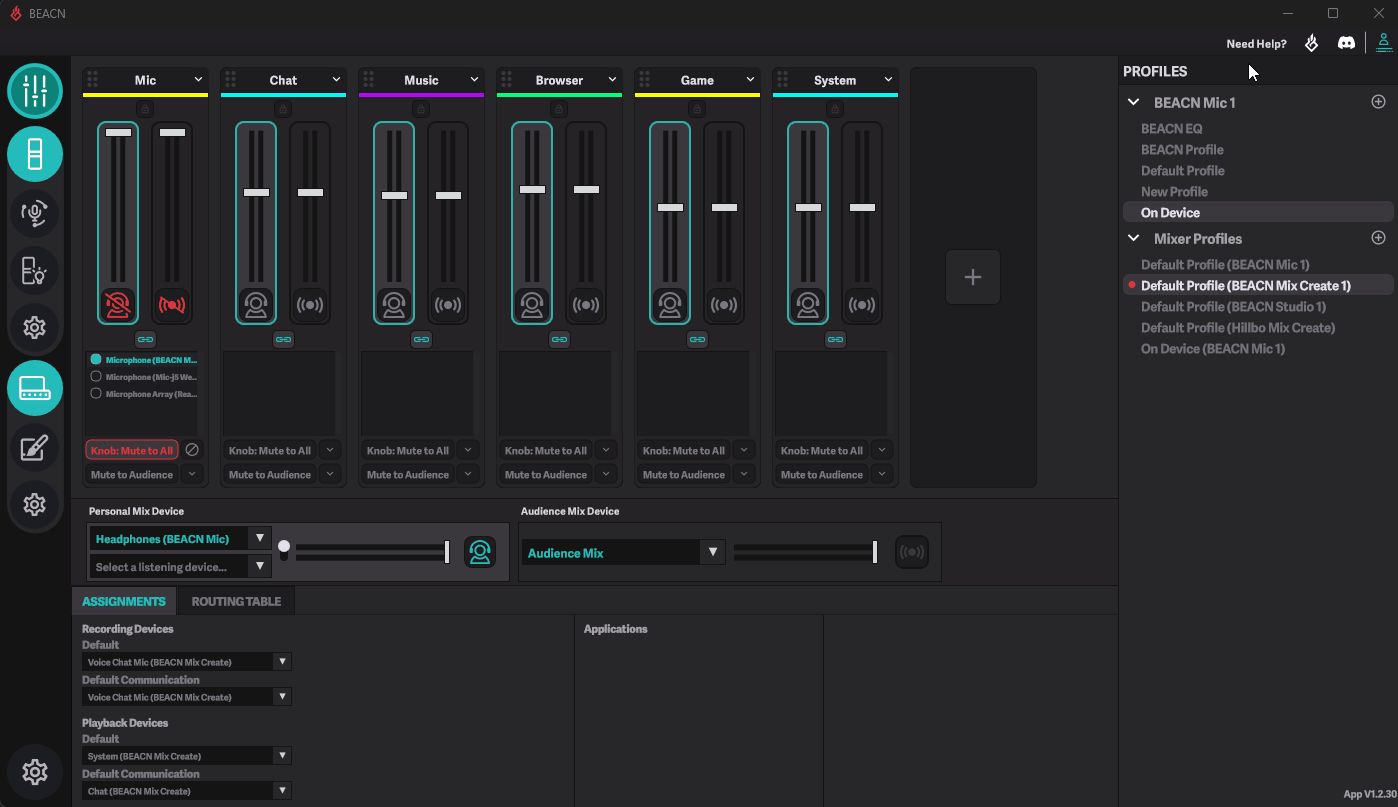Open Playback Default Communication Chat dropdown
Screen dimensions: 1398x807
[186, 791]
